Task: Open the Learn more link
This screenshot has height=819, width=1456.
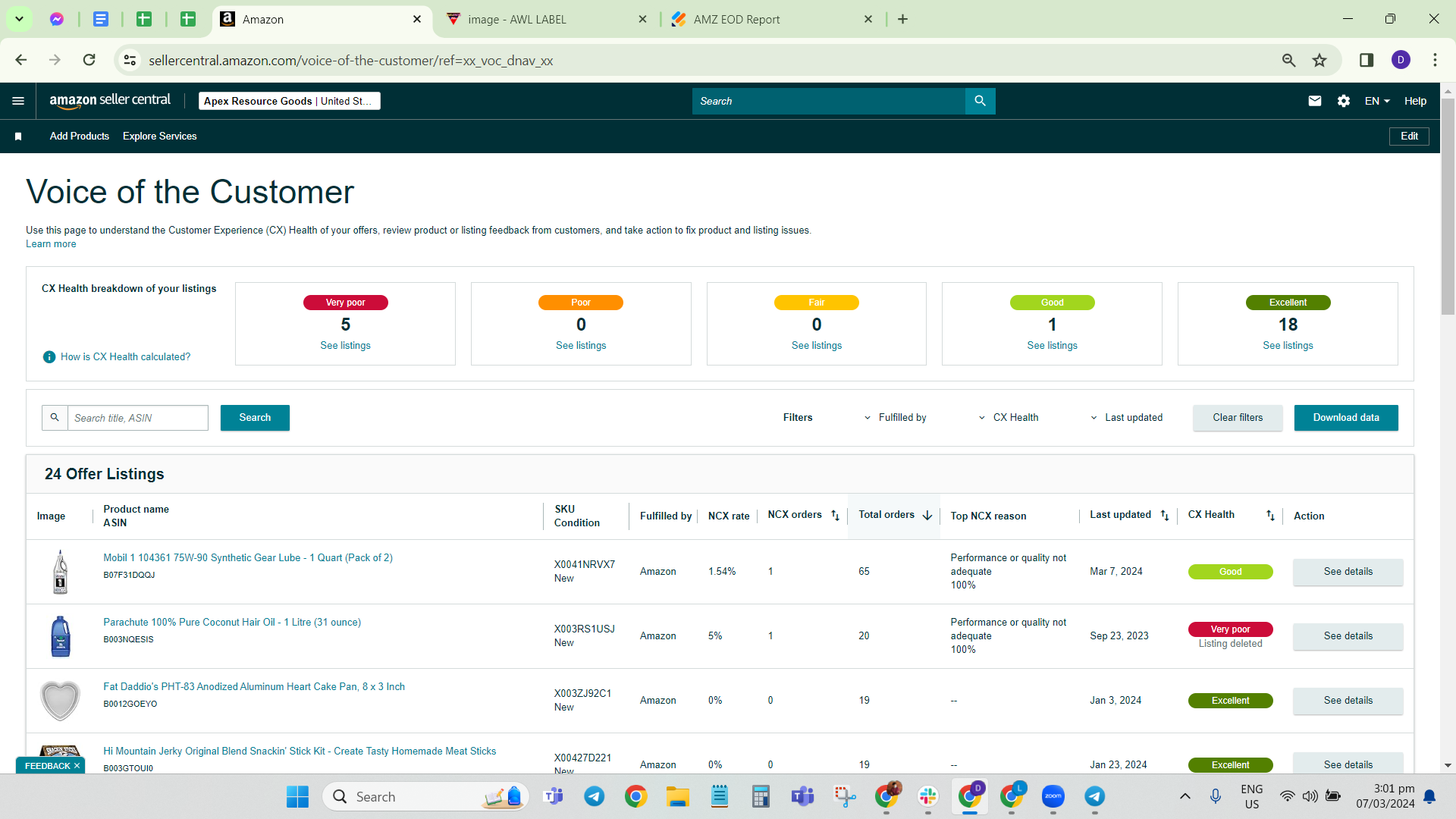Action: [51, 244]
